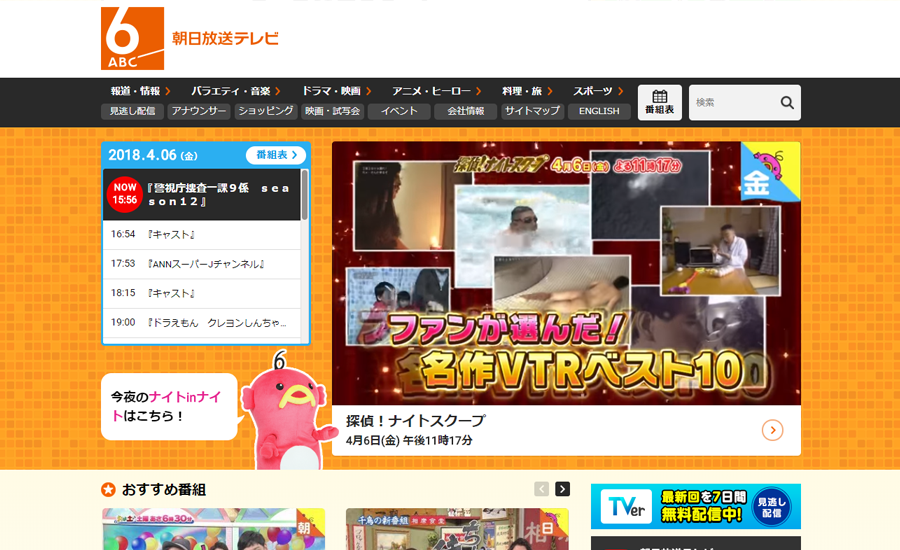The width and height of the screenshot is (900, 550).
Task: Expand バラエティ・音楽 menu
Action: 236,91
